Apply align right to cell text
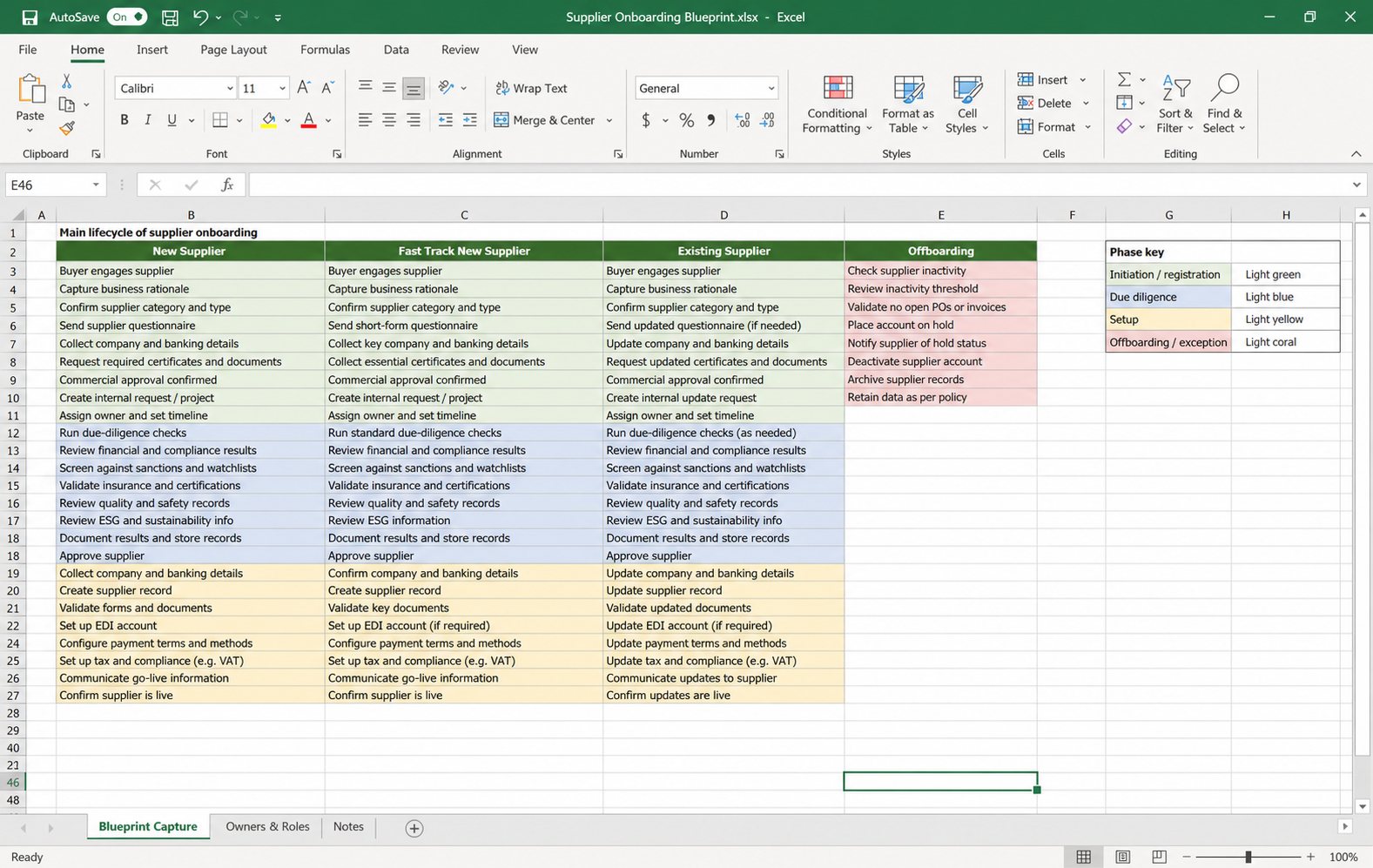Screen dimensions: 1373x868 pyautogui.click(x=414, y=120)
